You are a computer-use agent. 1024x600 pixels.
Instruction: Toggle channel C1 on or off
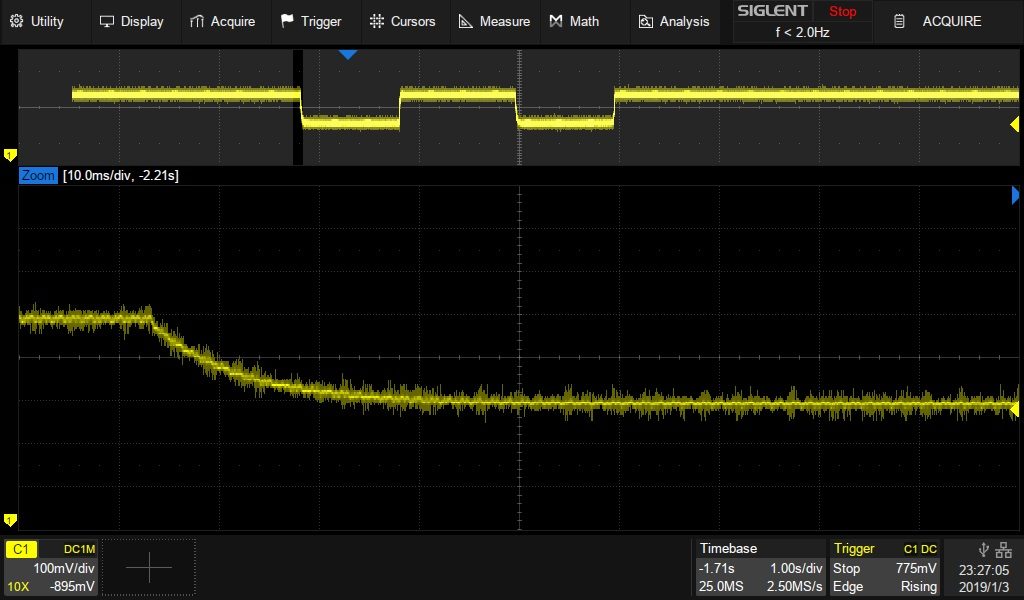(22, 549)
